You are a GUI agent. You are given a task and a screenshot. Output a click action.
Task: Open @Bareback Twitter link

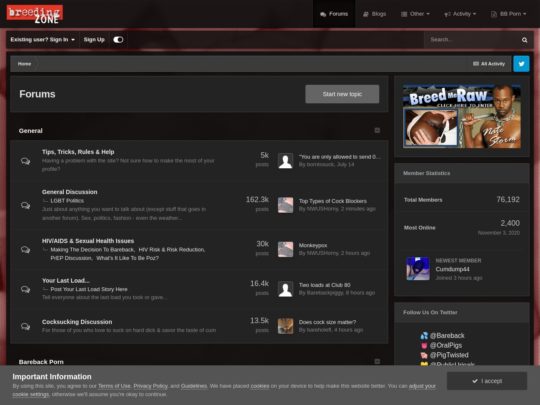[447, 335]
